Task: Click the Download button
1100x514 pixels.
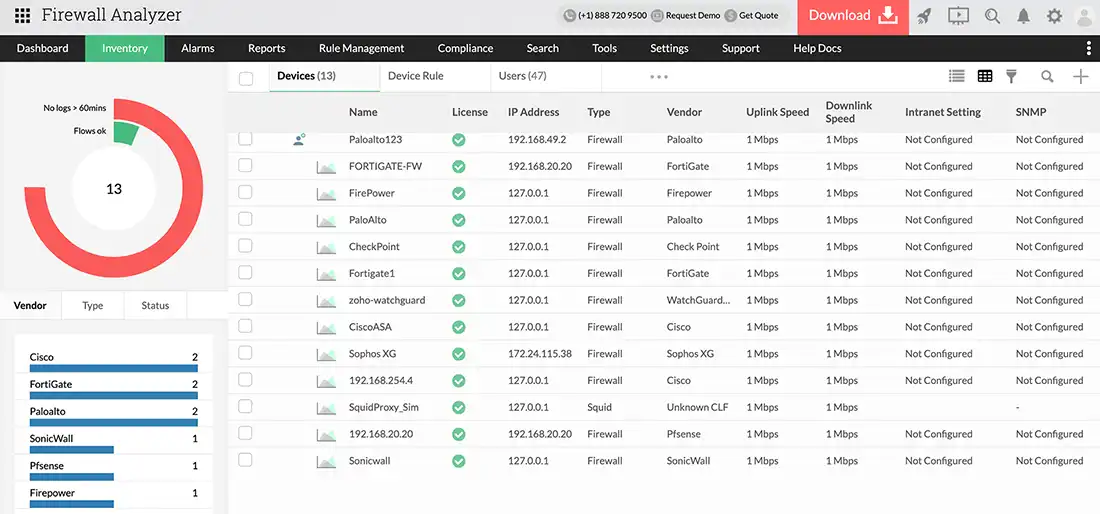Action: pyautogui.click(x=853, y=17)
